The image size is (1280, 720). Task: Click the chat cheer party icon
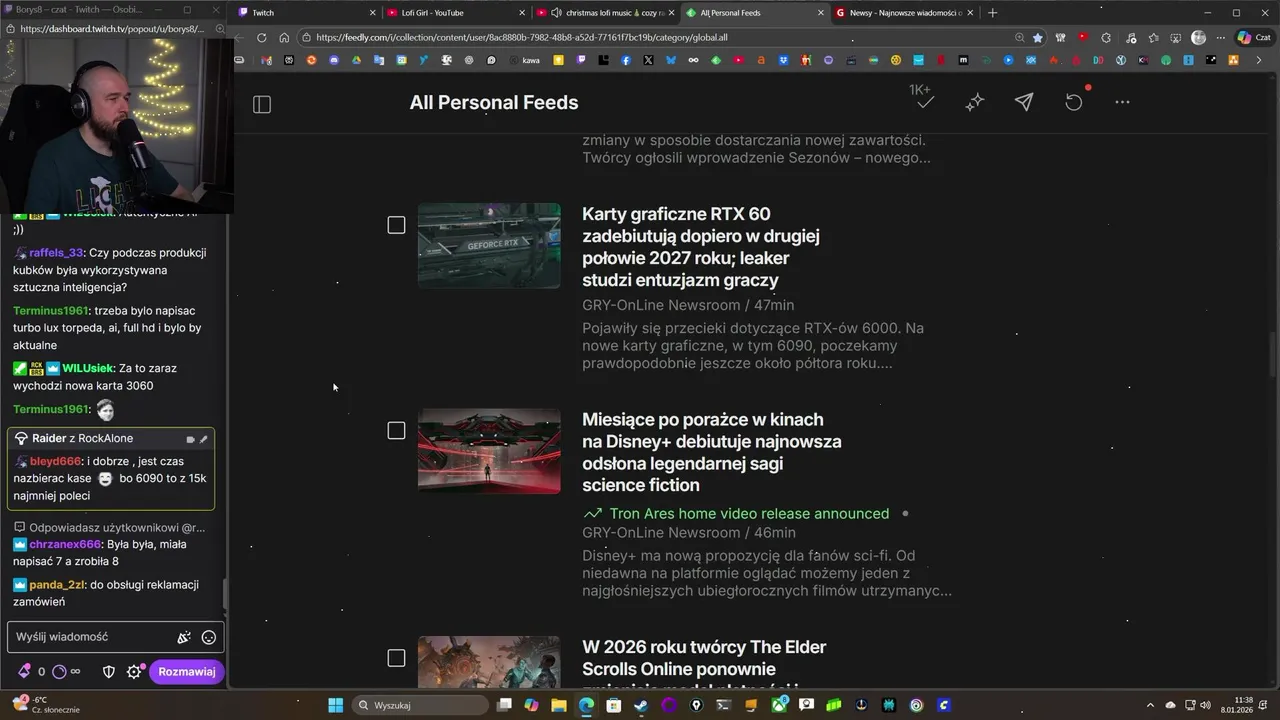(x=184, y=637)
